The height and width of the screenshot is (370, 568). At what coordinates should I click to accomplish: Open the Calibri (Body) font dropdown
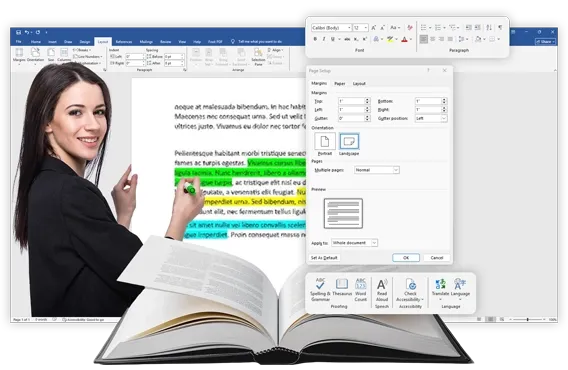point(331,28)
